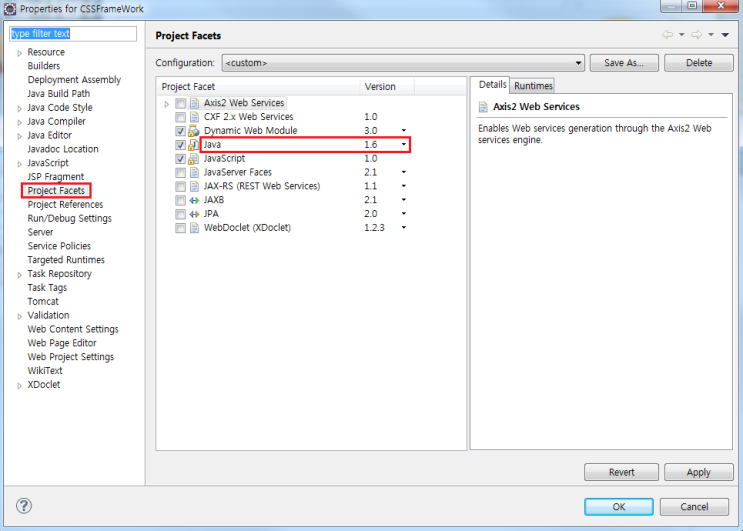The width and height of the screenshot is (743, 531).
Task: Click the Axis2 Web Services facet icon
Action: pyautogui.click(x=194, y=103)
